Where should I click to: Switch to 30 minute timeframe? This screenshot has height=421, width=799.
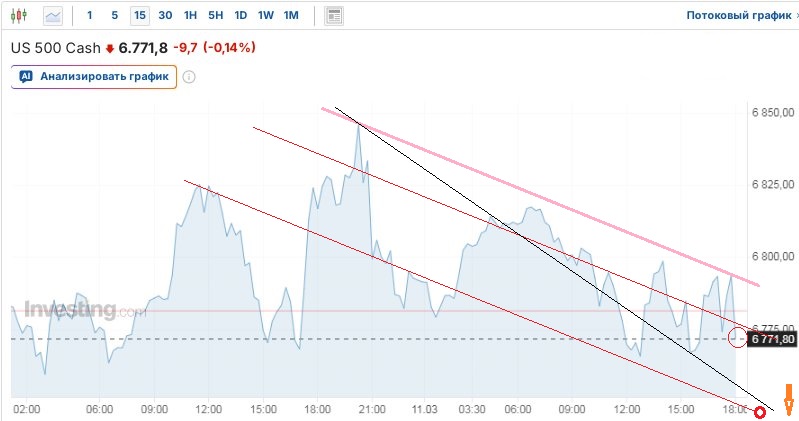[165, 16]
